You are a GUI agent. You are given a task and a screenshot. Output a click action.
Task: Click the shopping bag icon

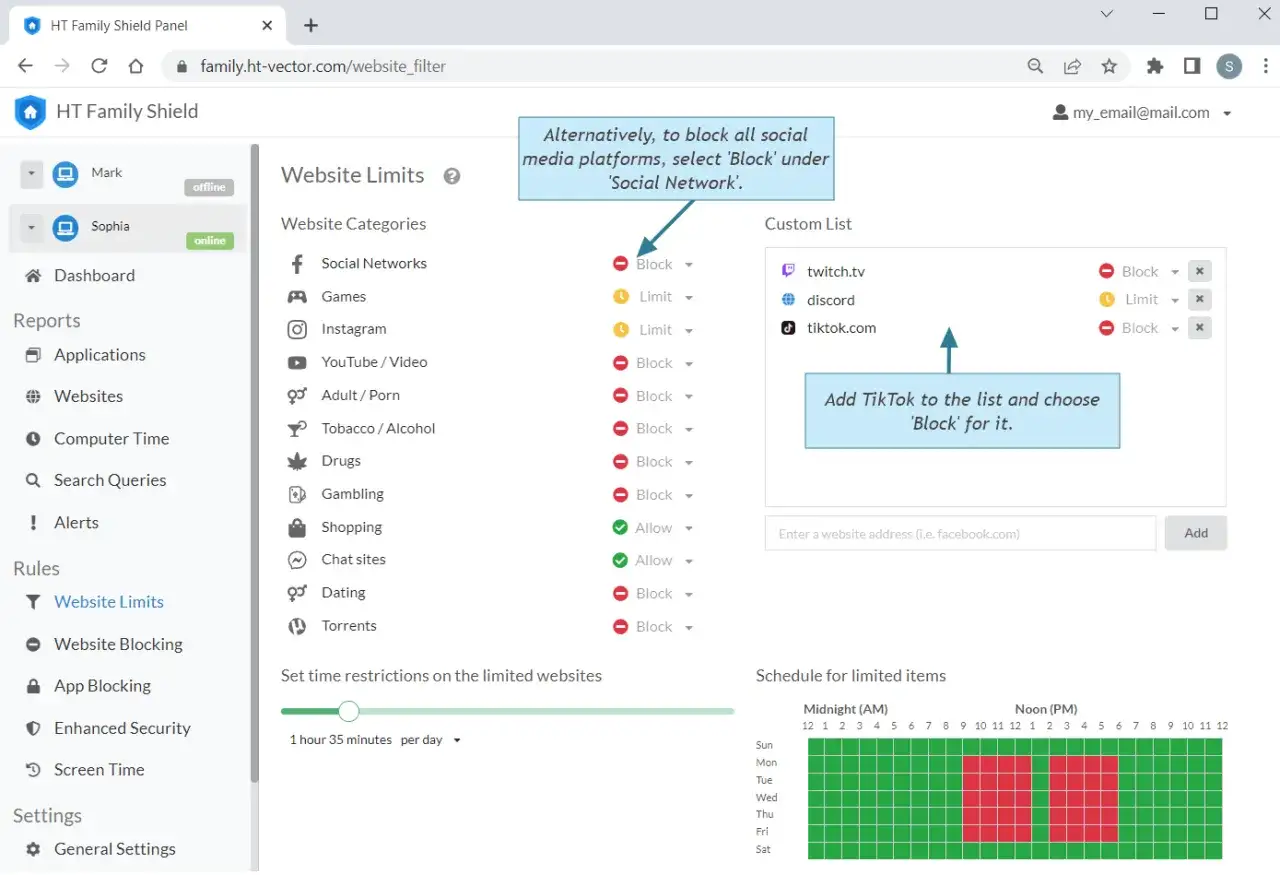[297, 527]
